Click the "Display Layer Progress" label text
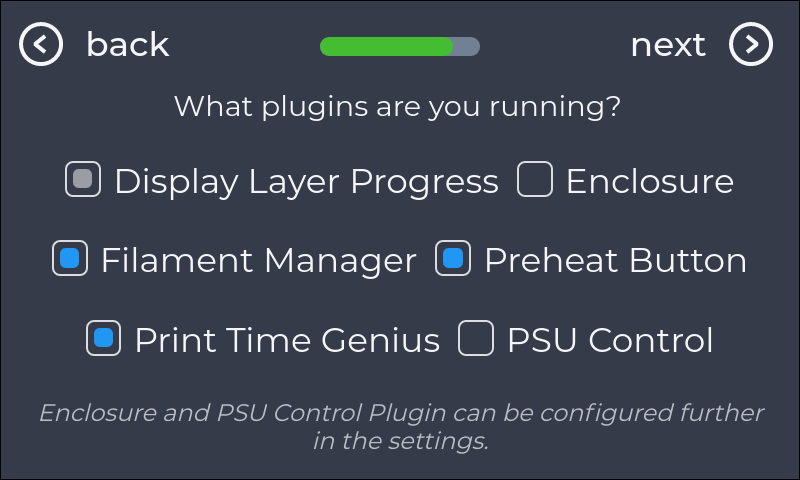Viewport: 800px width, 480px height. [306, 181]
